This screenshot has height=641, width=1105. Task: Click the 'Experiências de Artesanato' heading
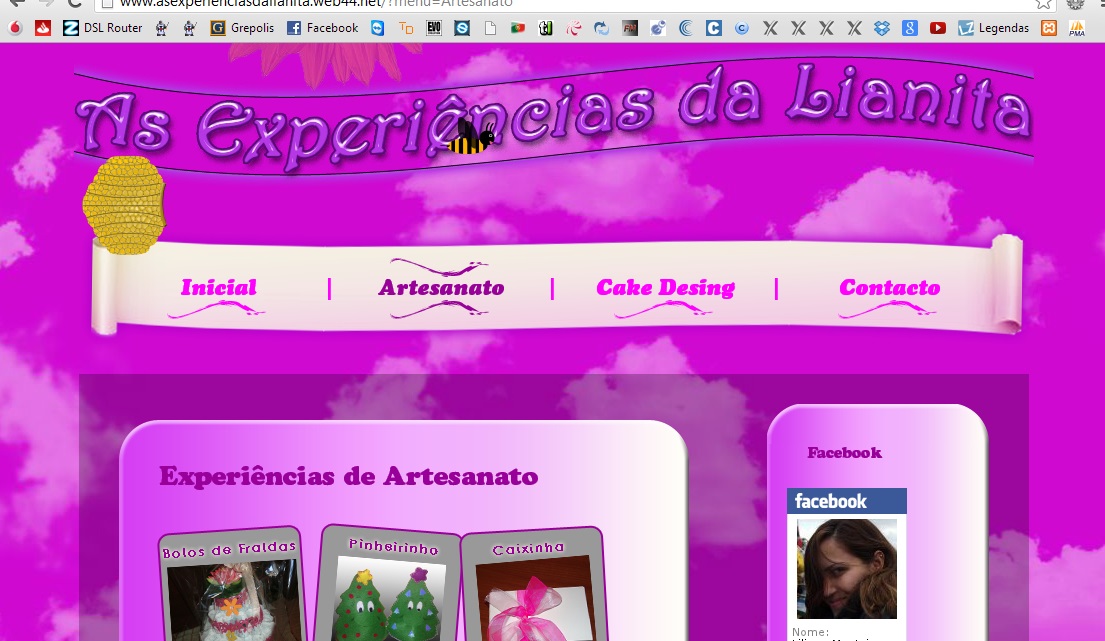click(349, 476)
